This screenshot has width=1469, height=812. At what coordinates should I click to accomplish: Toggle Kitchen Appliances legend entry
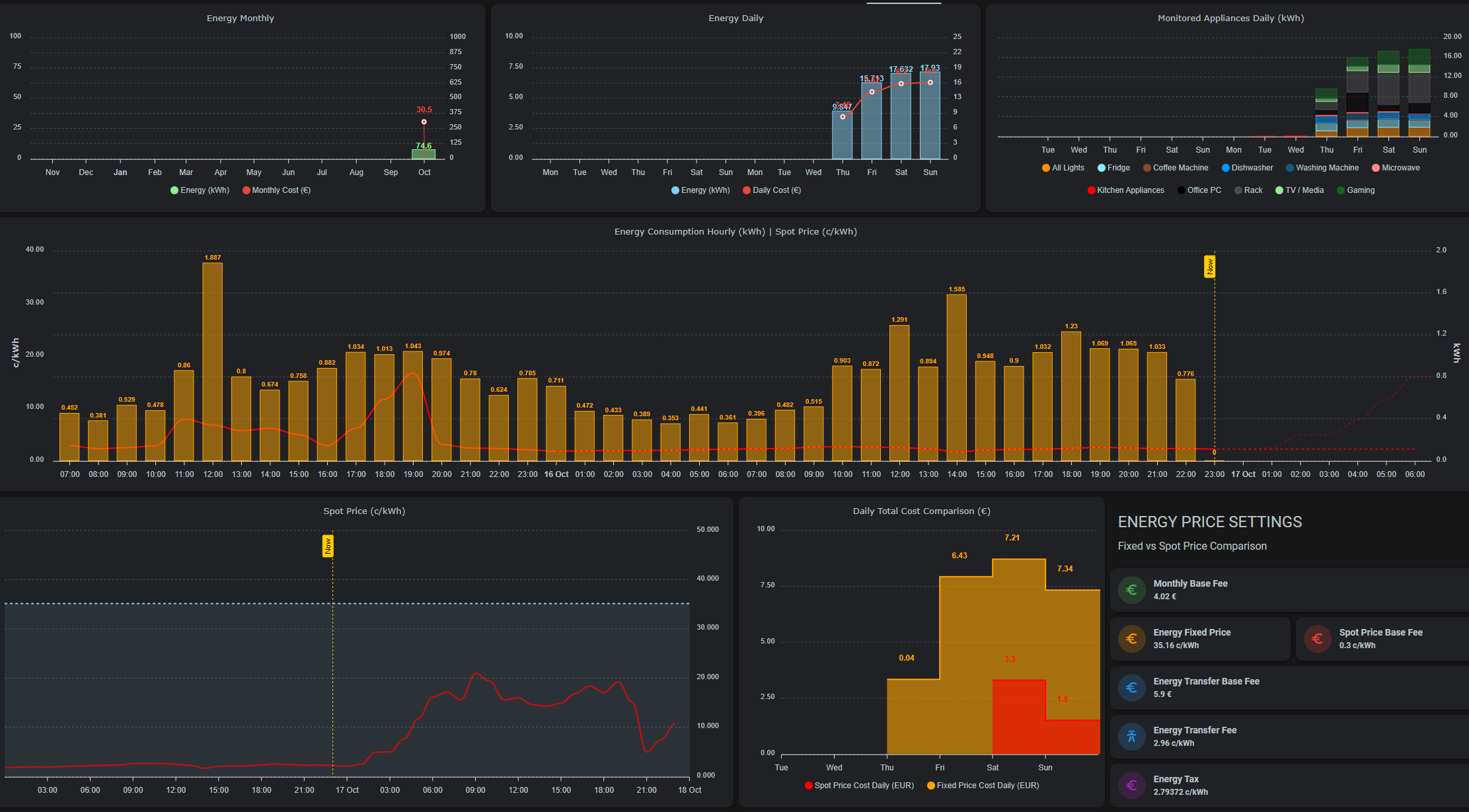coord(1126,190)
